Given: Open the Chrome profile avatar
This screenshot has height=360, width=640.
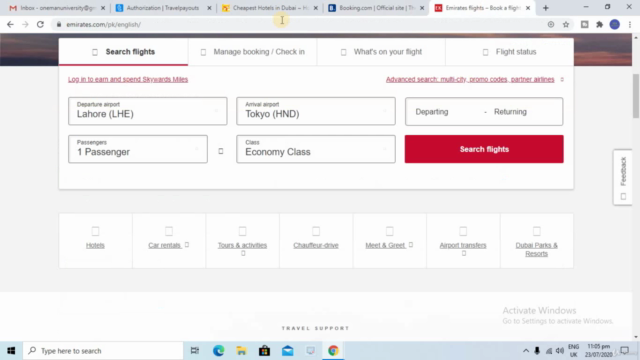Looking at the screenshot, I should coord(615,24).
